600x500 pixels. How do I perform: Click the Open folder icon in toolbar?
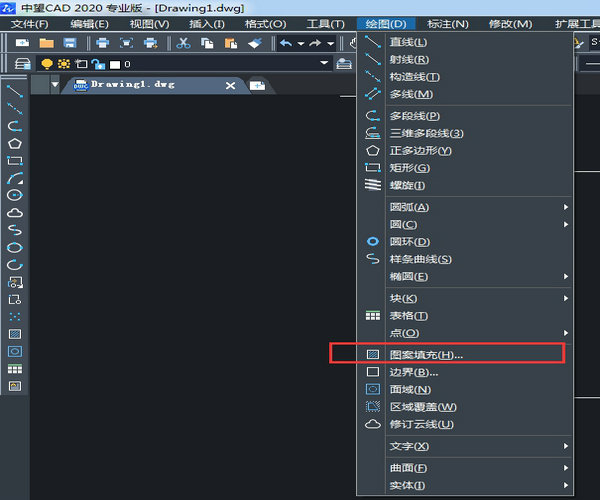click(46, 43)
